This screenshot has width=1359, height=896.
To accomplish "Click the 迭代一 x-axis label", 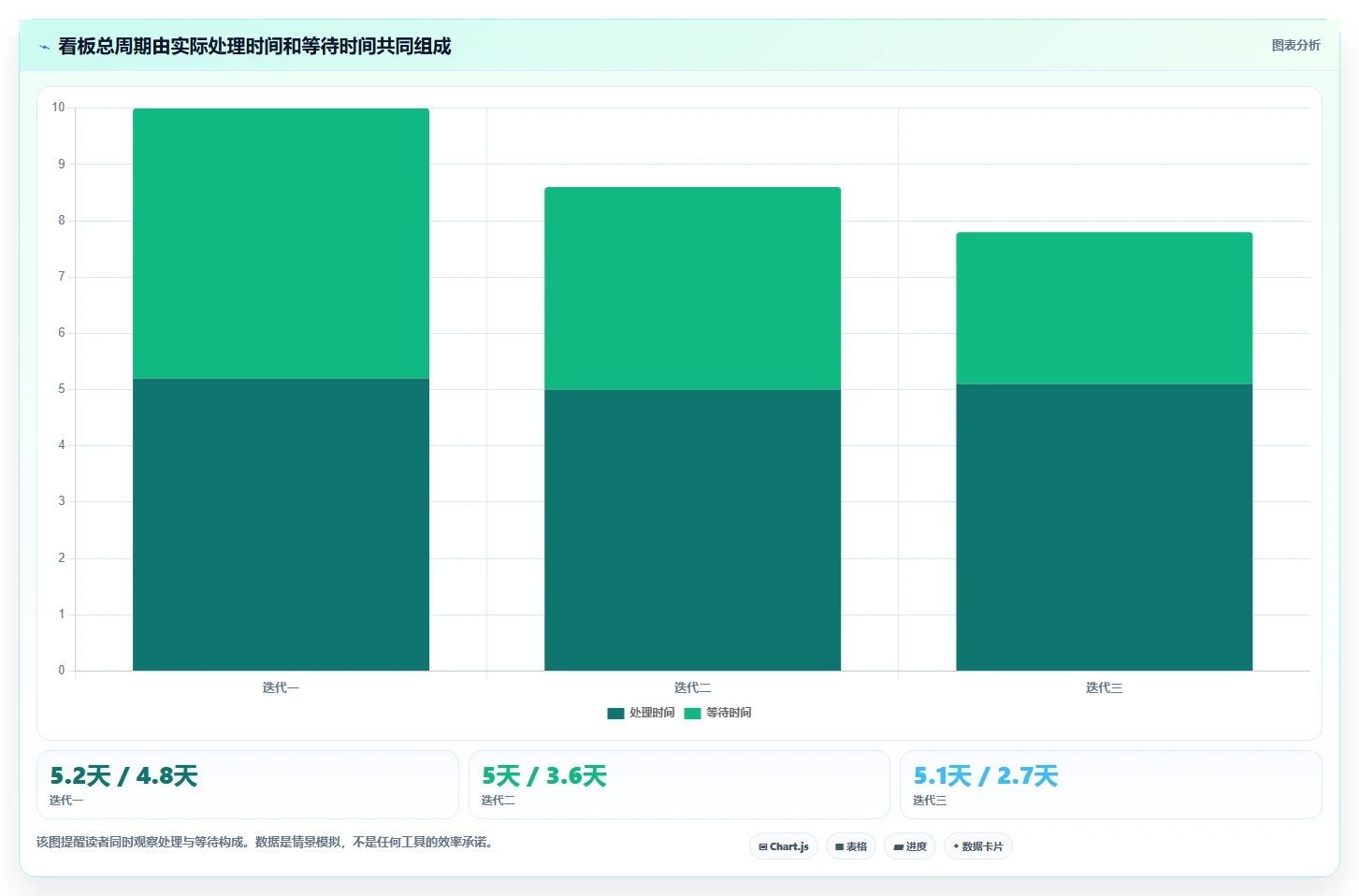I will (x=281, y=687).
